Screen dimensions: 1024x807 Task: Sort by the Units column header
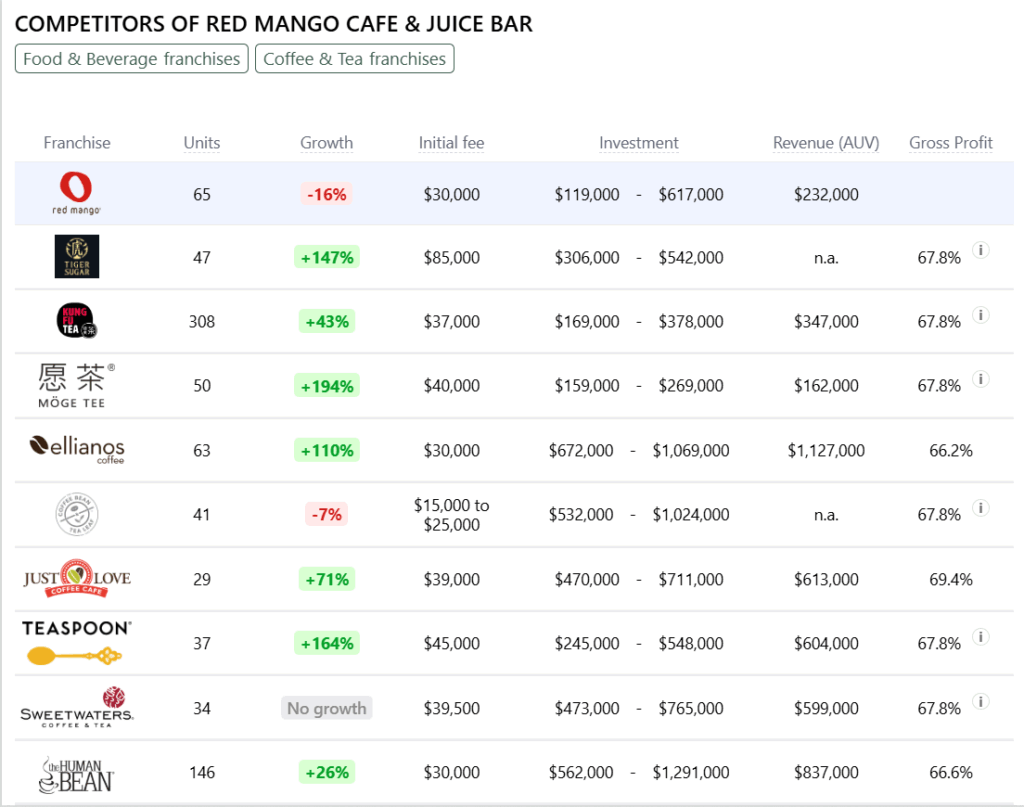[202, 142]
